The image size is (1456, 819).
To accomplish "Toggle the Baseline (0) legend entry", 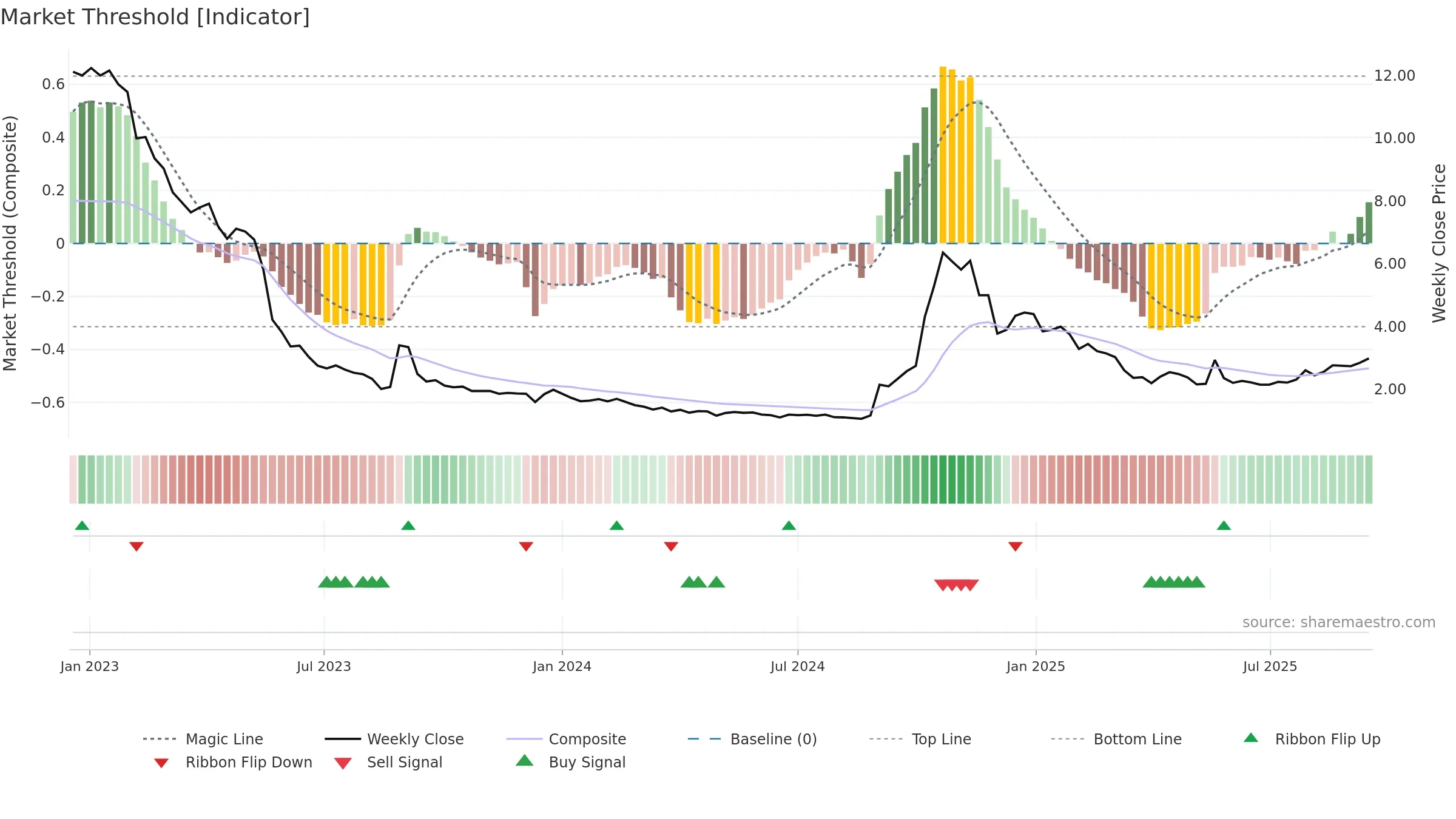I will point(752,739).
